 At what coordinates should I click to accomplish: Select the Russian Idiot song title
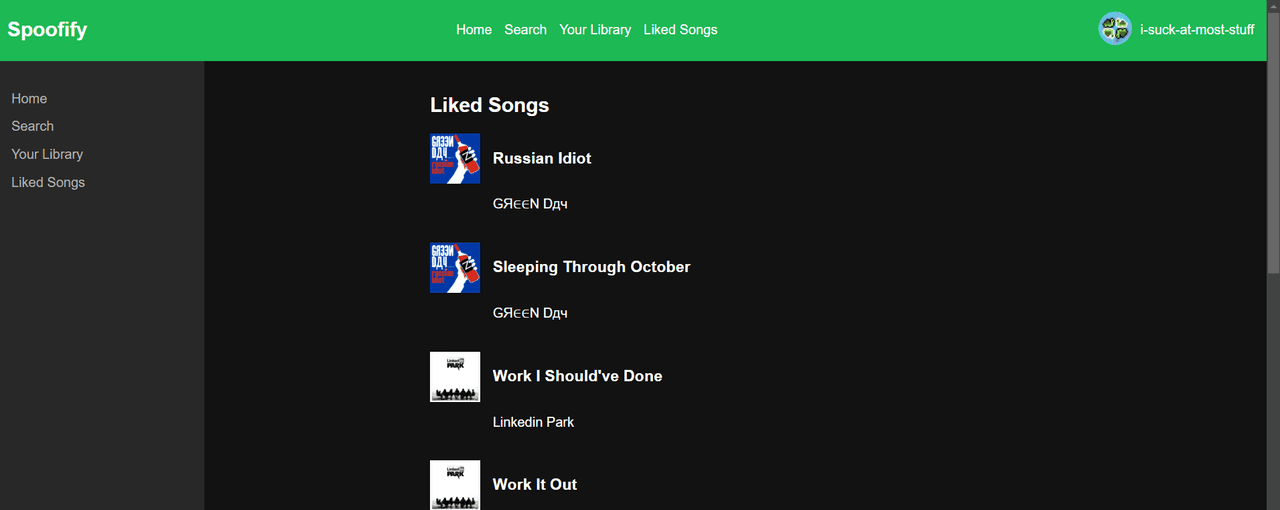[x=542, y=158]
